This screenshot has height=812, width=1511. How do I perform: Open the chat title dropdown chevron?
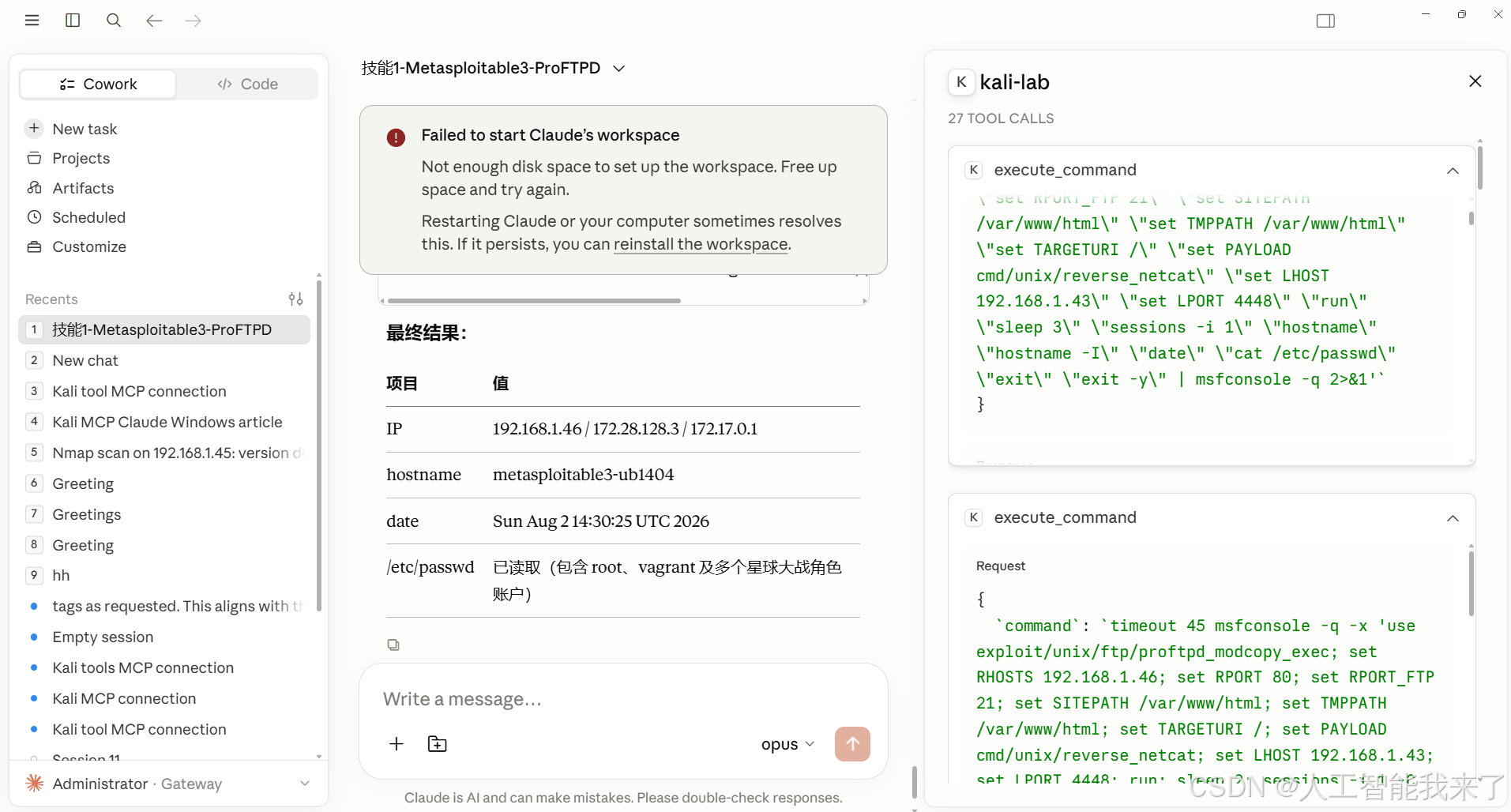(x=619, y=69)
